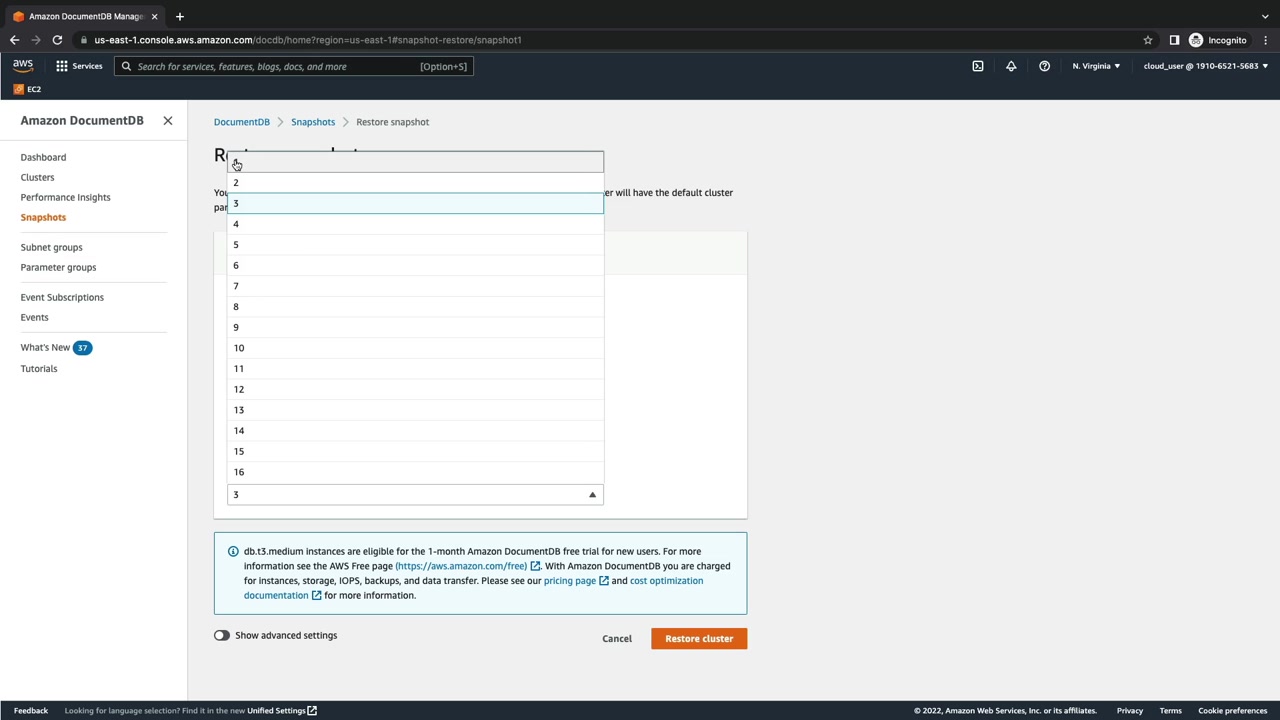Choose 15 in the dropdown list
1280x720 pixels.
coord(415,452)
